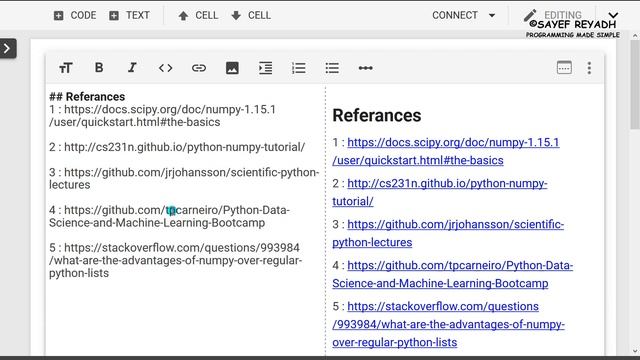Insert a link

point(199,68)
